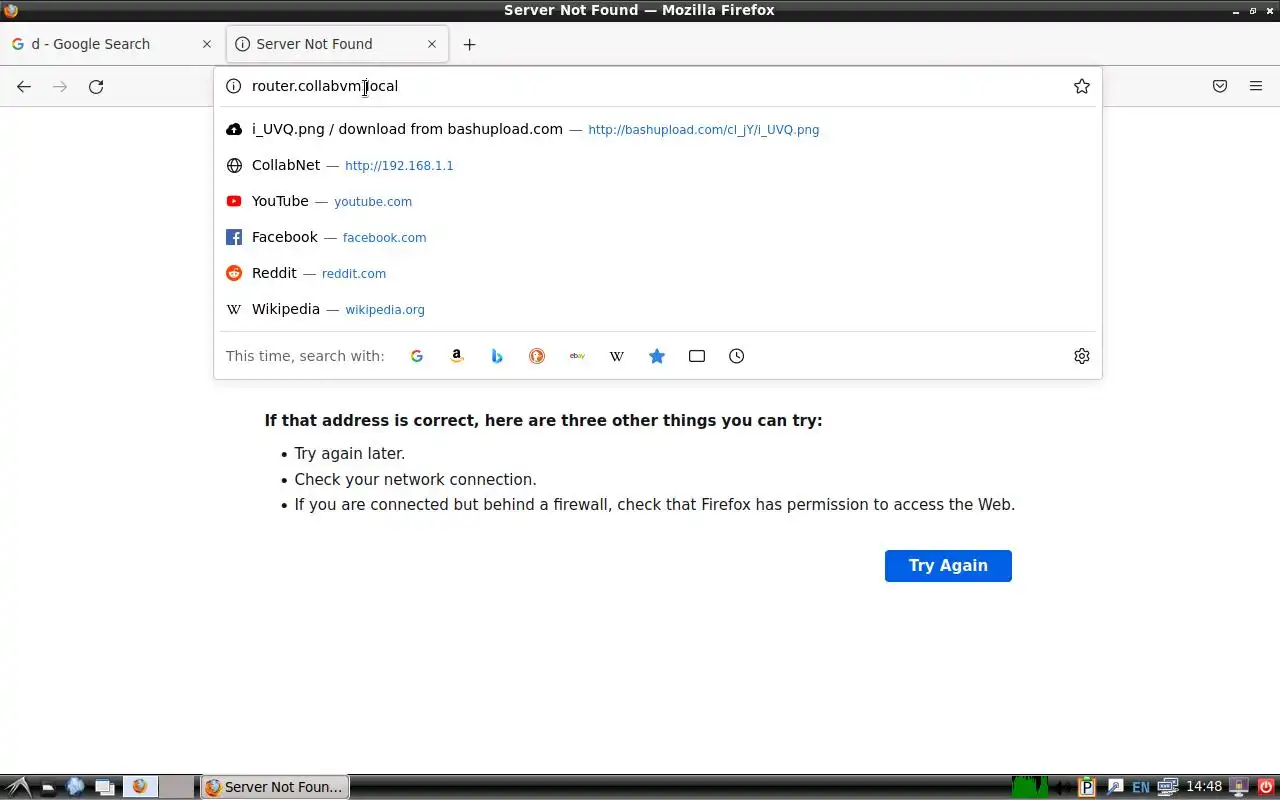Open the network connections tray icon
1280x800 pixels.
coord(1167,787)
